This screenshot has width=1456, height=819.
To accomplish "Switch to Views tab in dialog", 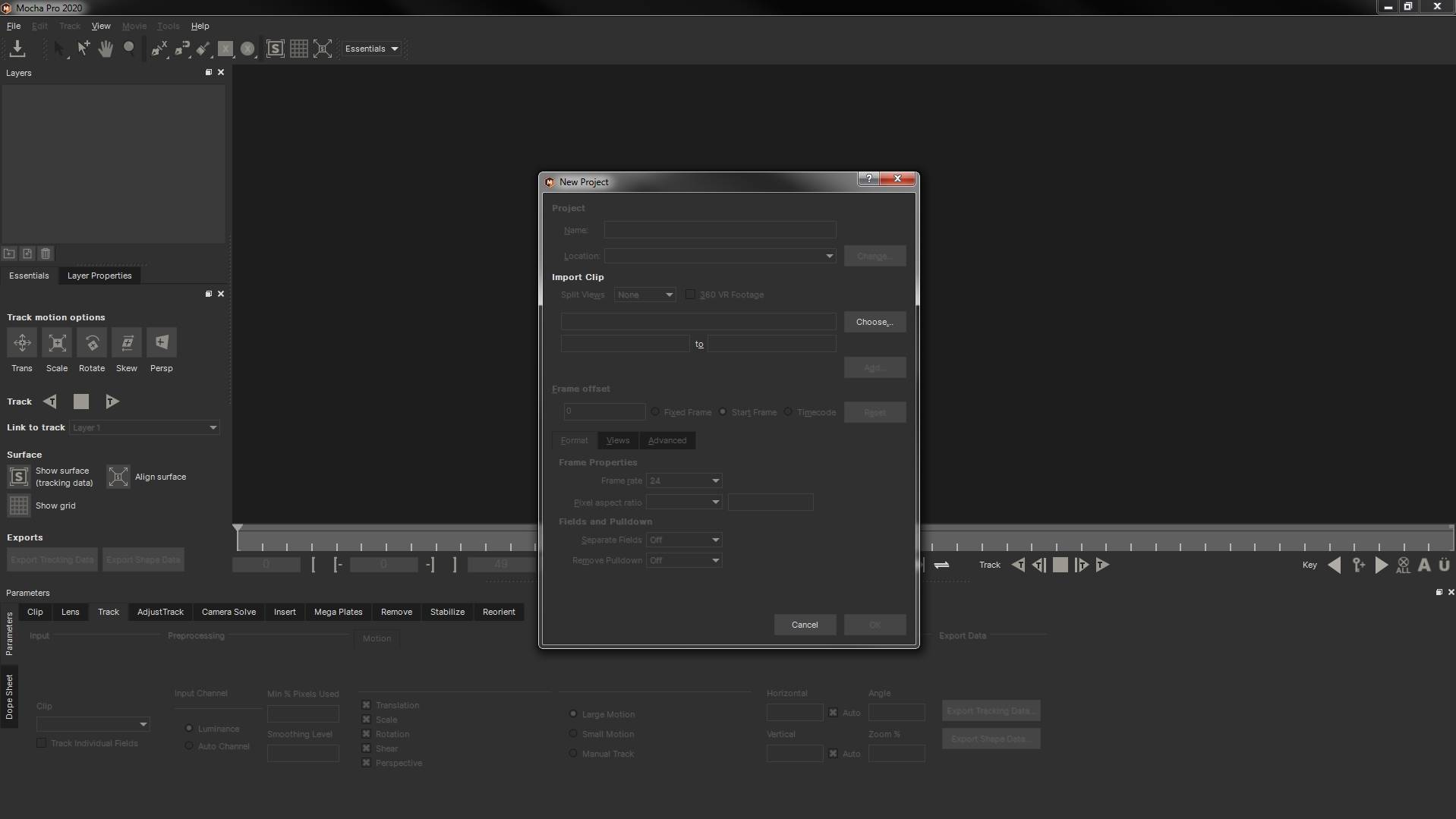I will click(x=618, y=440).
